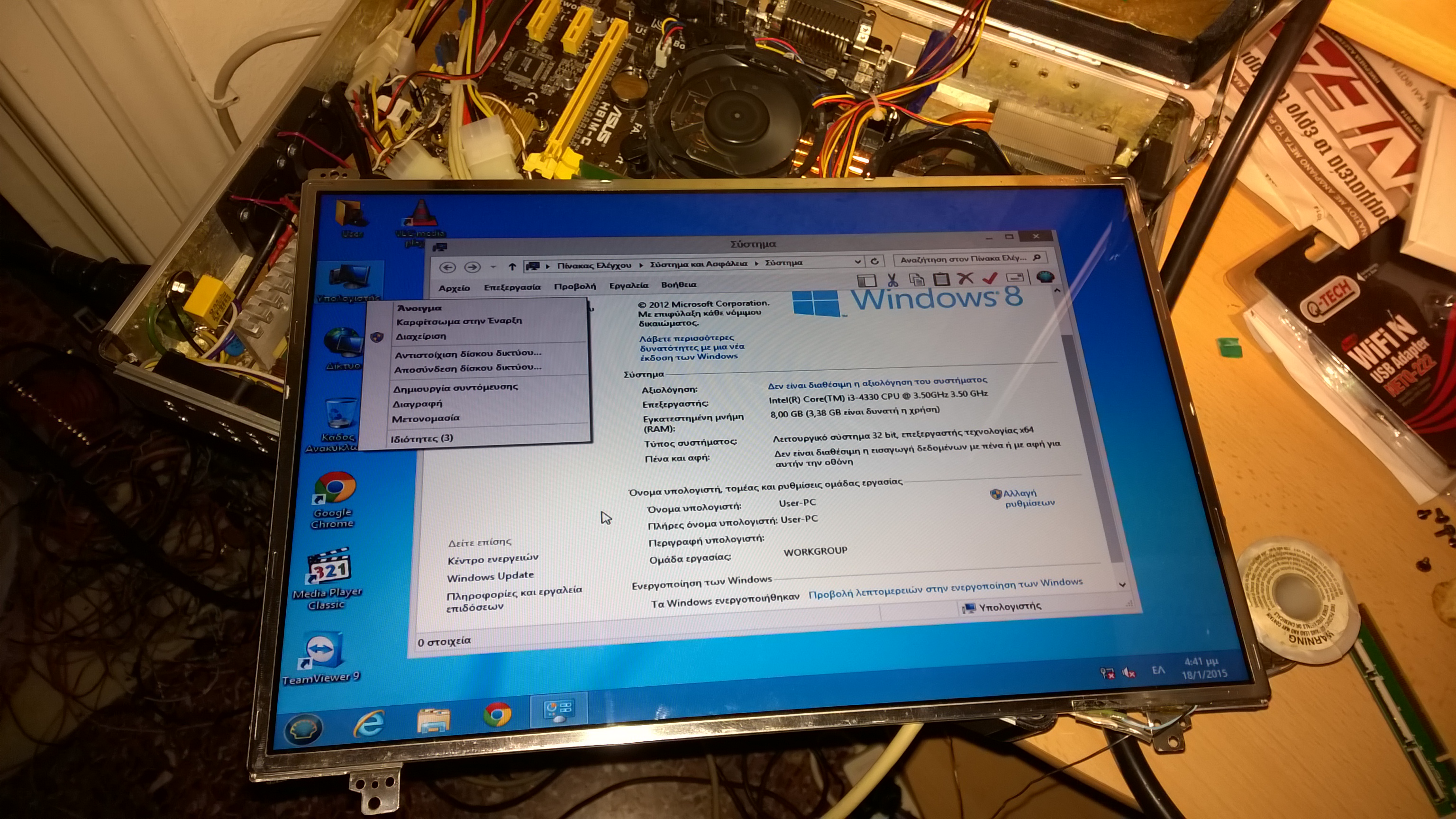Open the Βοήθεια menu
The height and width of the screenshot is (819, 1456).
678,285
